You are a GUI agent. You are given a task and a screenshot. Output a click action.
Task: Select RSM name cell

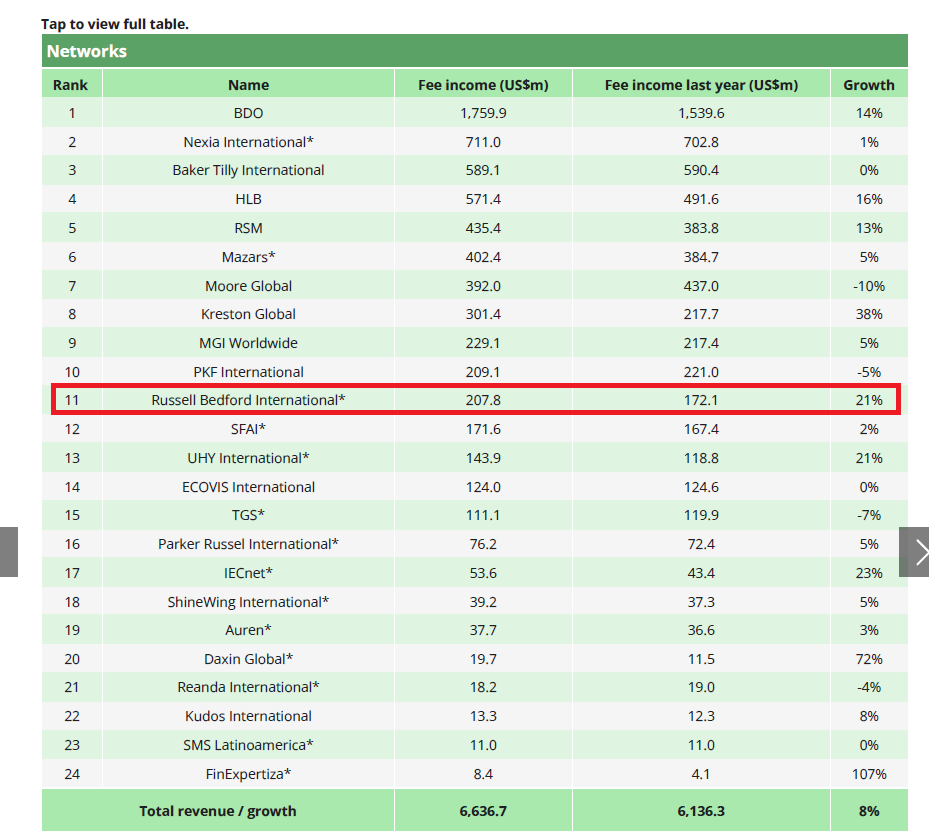(x=248, y=228)
